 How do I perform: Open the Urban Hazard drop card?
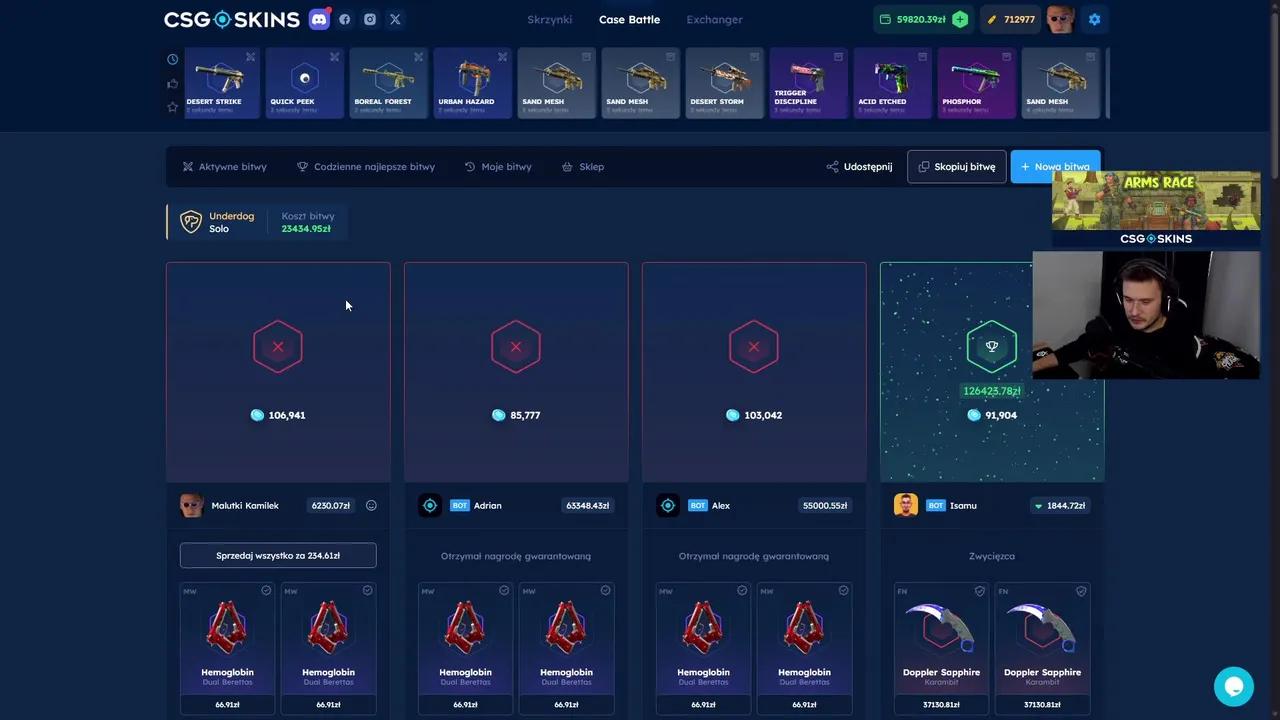(472, 83)
